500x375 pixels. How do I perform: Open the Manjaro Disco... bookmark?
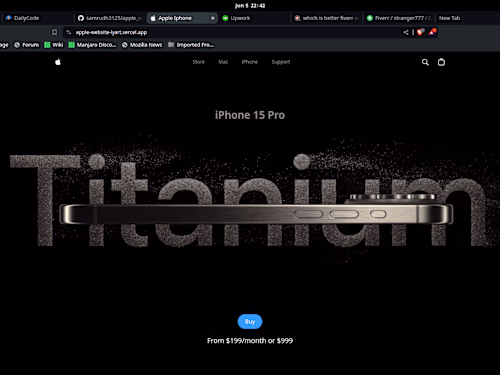[92, 45]
